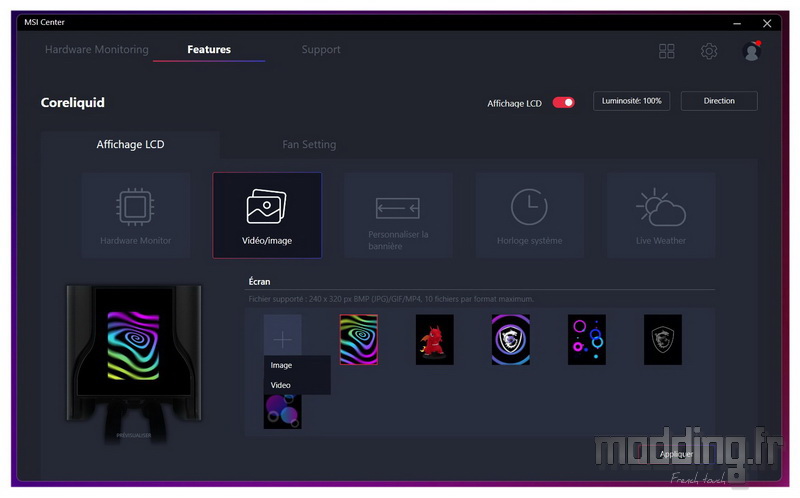Select the Horloge système clock mode
The height and width of the screenshot is (498, 800).
[x=530, y=215]
